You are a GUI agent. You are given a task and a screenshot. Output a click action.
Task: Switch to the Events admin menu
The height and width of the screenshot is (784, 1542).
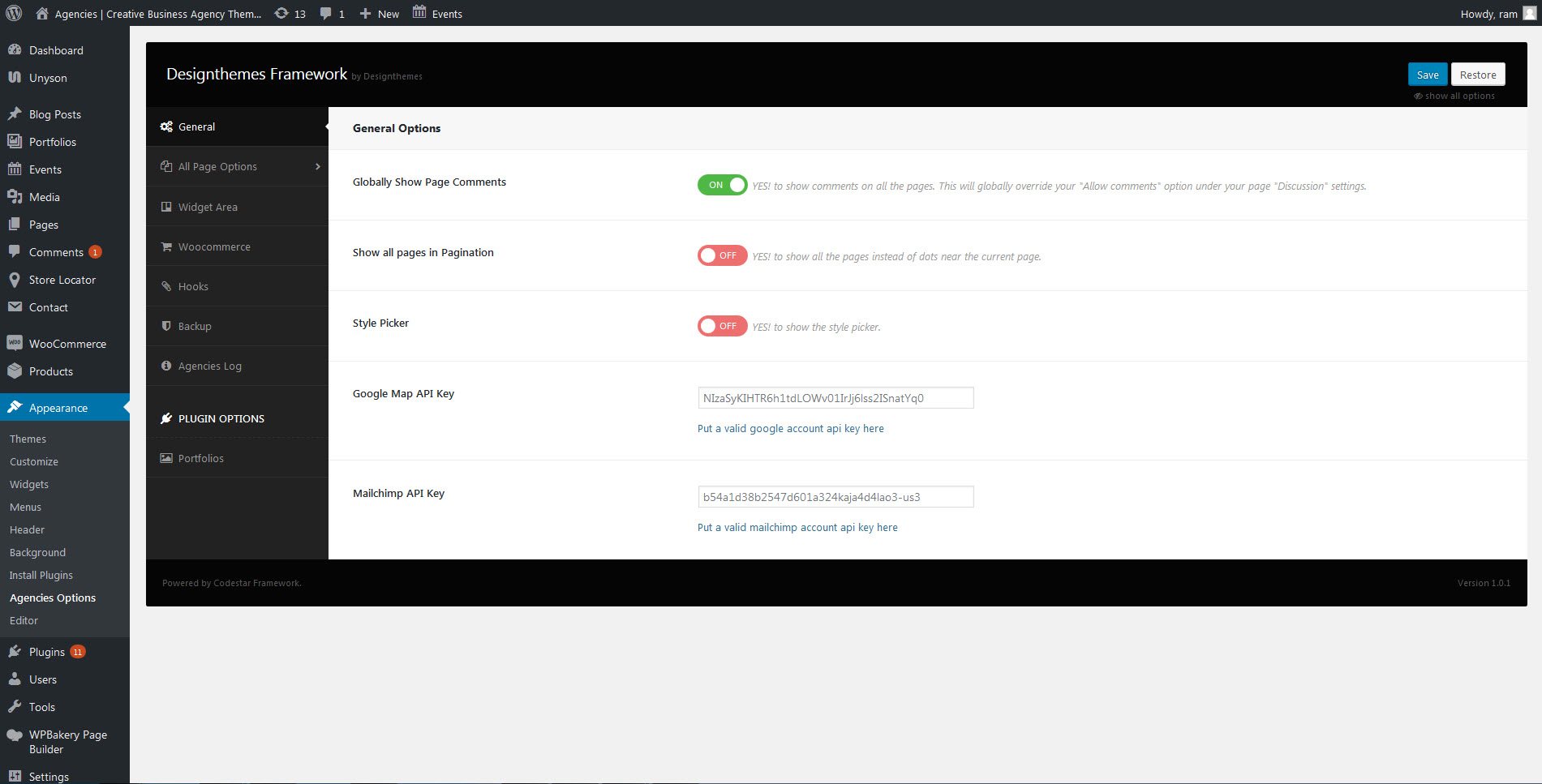[x=43, y=169]
